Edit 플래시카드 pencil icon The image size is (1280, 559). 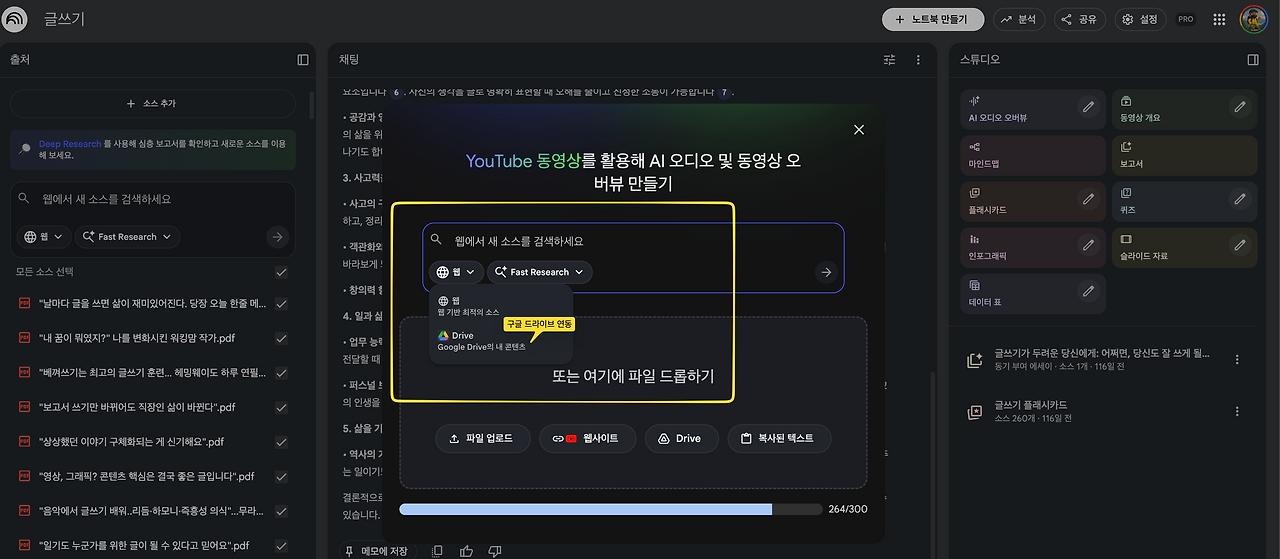(1088, 199)
